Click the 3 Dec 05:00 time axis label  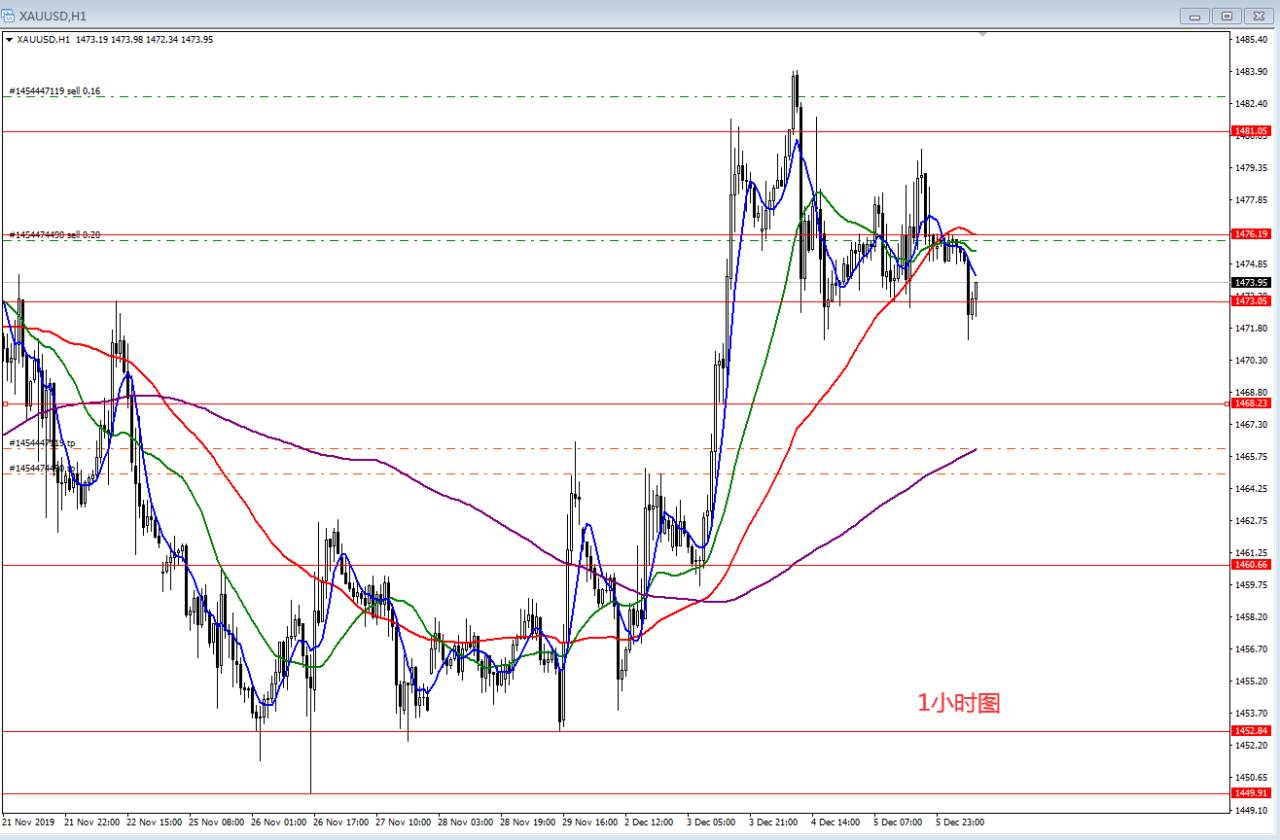(712, 822)
